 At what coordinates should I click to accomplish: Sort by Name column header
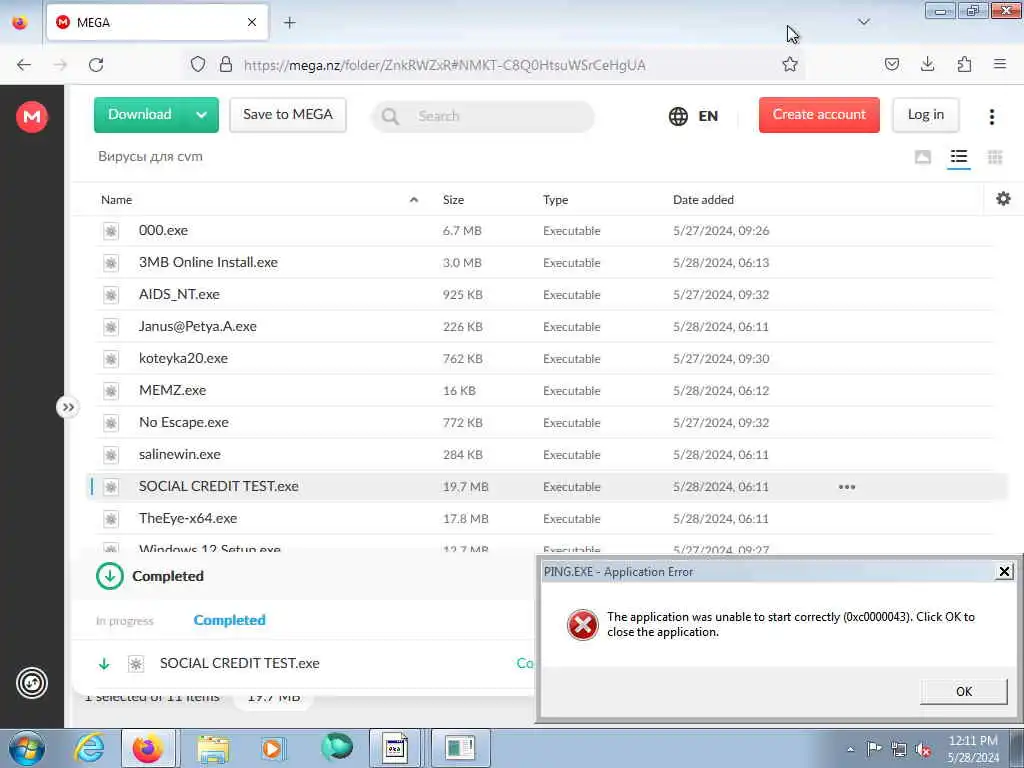116,200
